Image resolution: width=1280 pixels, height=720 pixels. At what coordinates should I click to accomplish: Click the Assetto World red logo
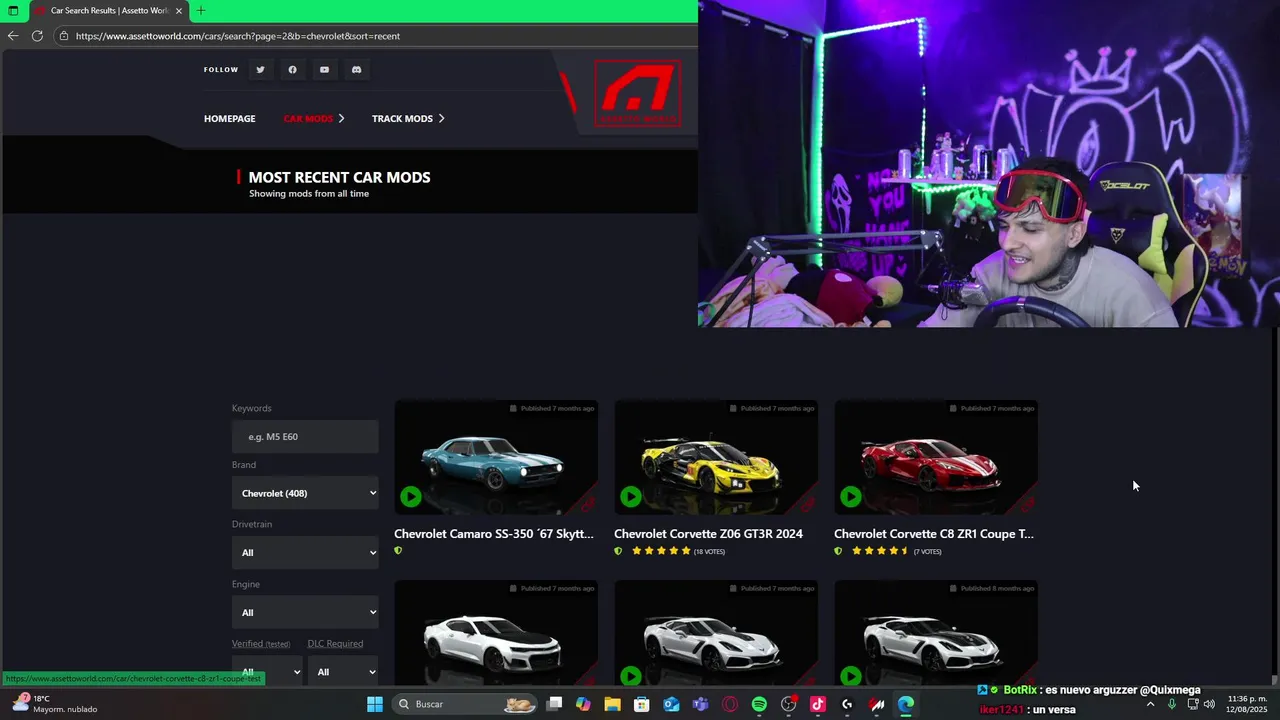point(637,93)
